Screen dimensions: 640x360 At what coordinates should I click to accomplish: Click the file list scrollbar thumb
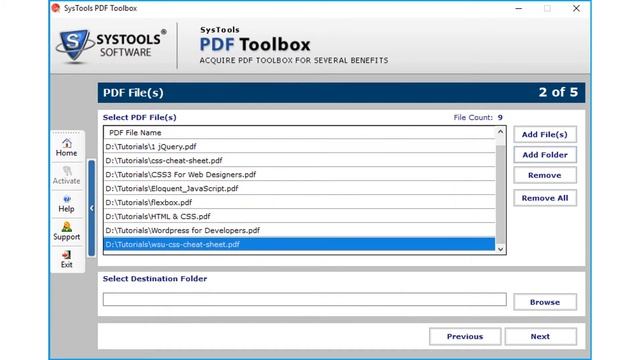coord(500,194)
